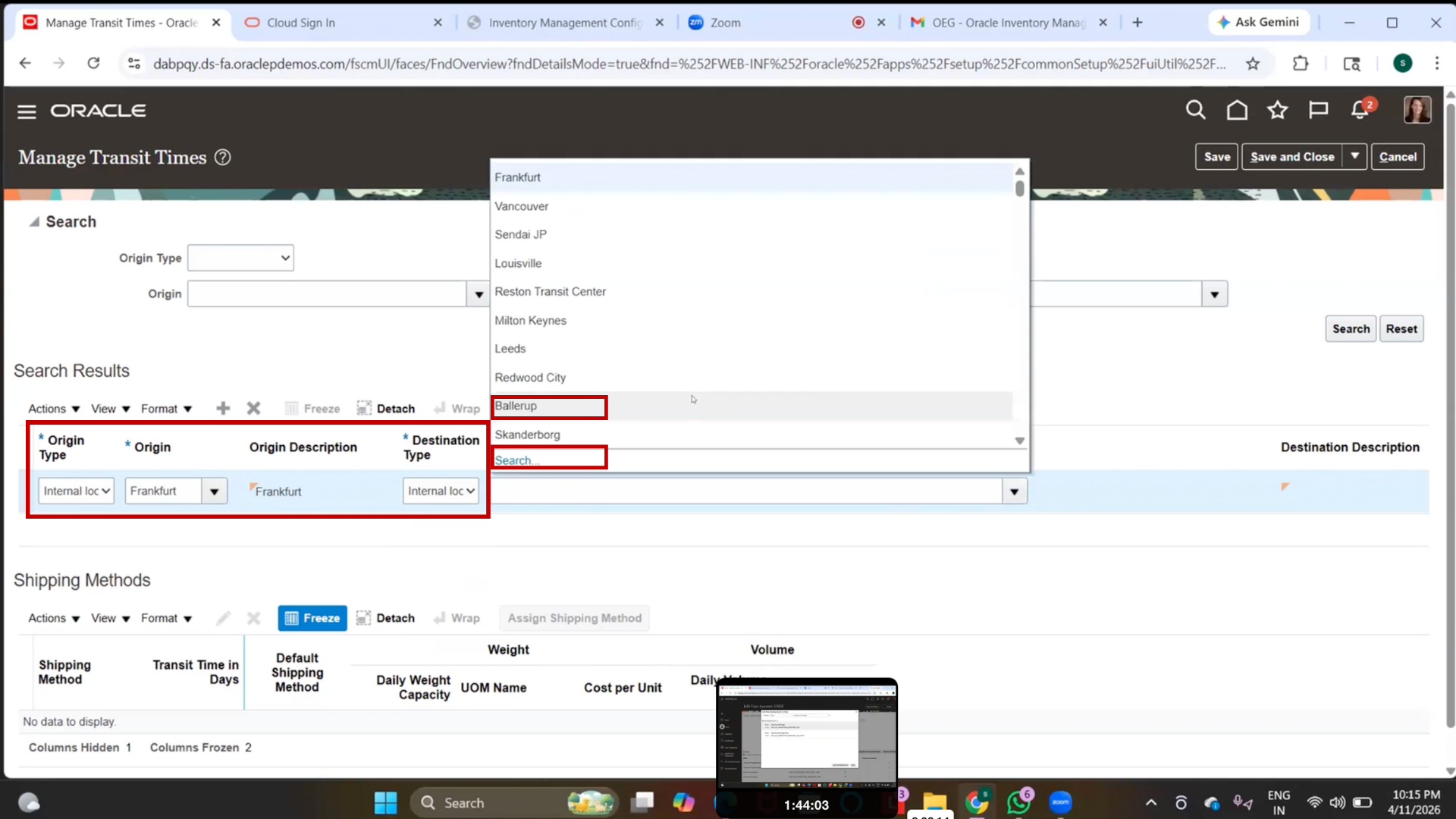1456x819 pixels.
Task: Open the row Origin 'Frankfurt' dropdown arrow
Action: [215, 491]
